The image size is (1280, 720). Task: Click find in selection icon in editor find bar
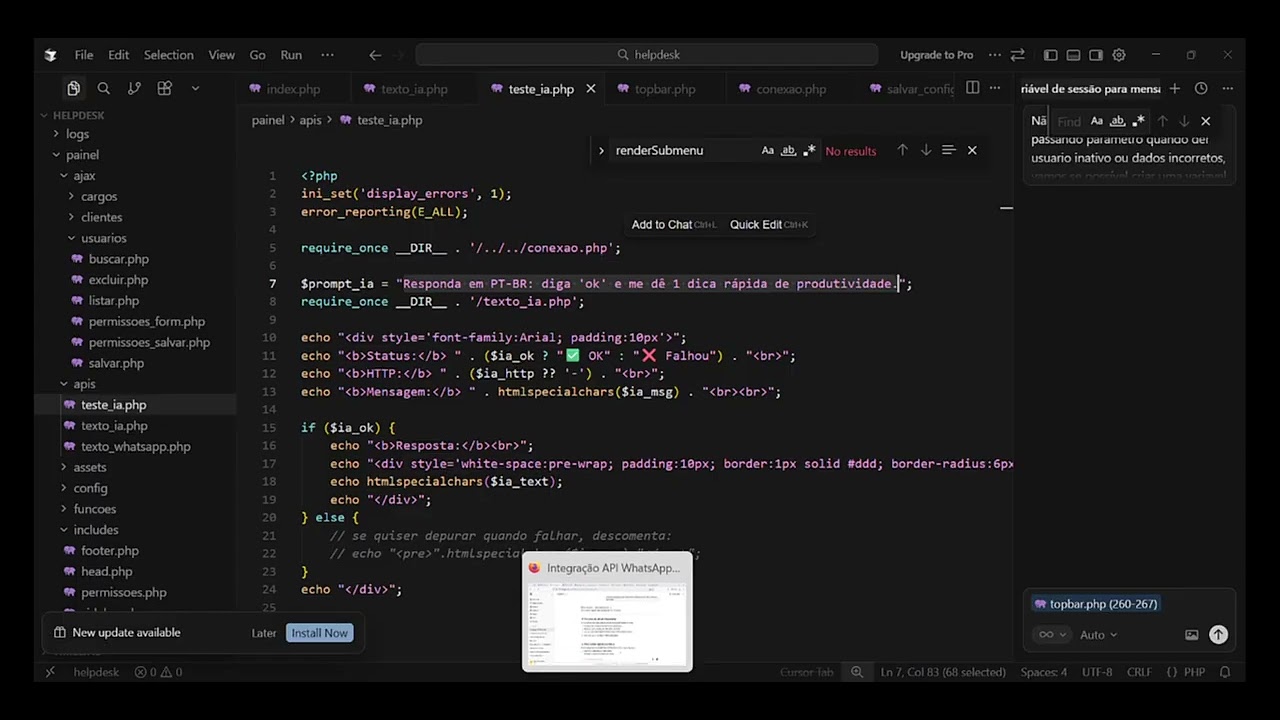[948, 150]
